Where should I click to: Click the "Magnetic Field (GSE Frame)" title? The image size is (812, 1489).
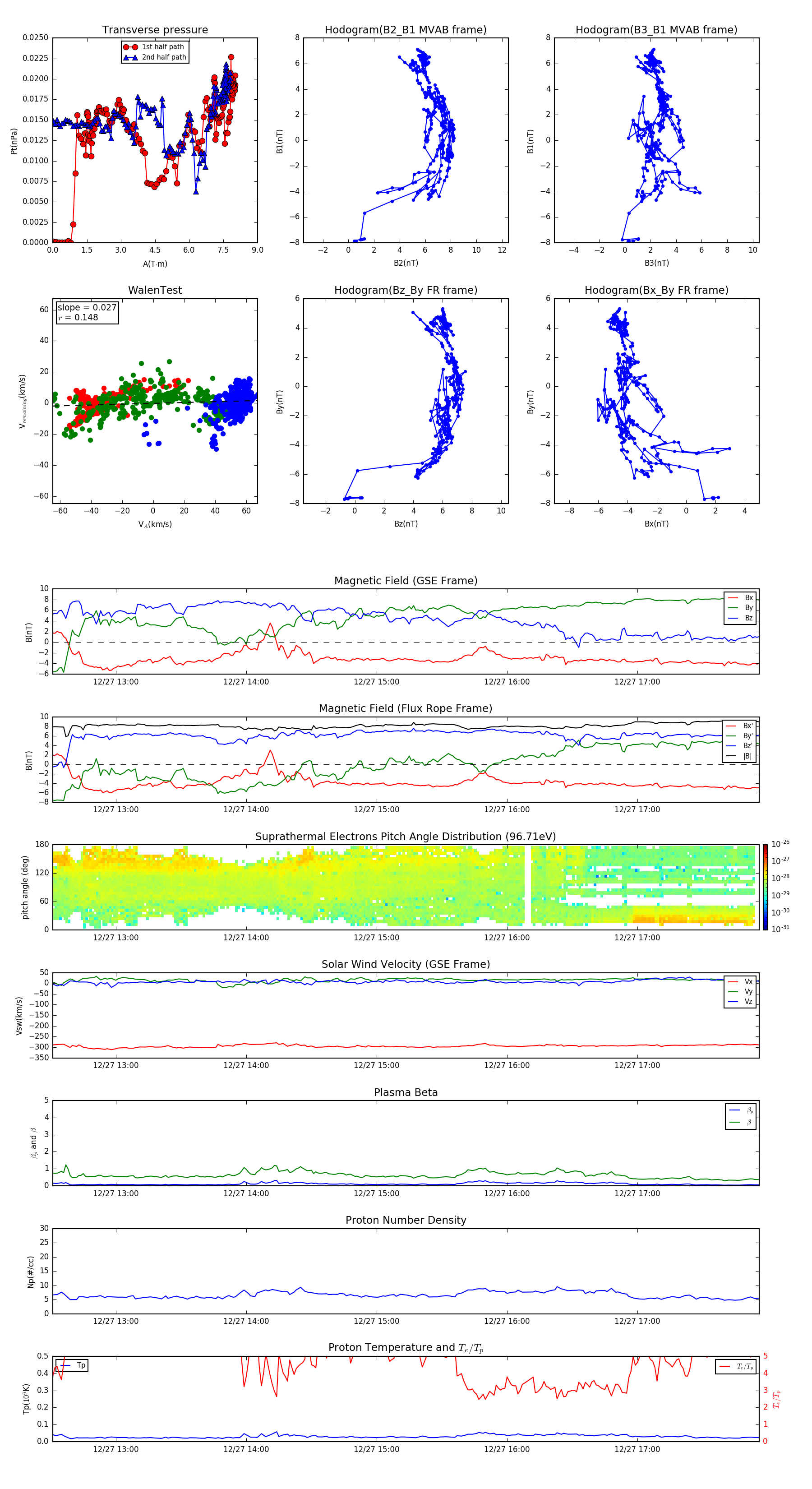[x=406, y=581]
